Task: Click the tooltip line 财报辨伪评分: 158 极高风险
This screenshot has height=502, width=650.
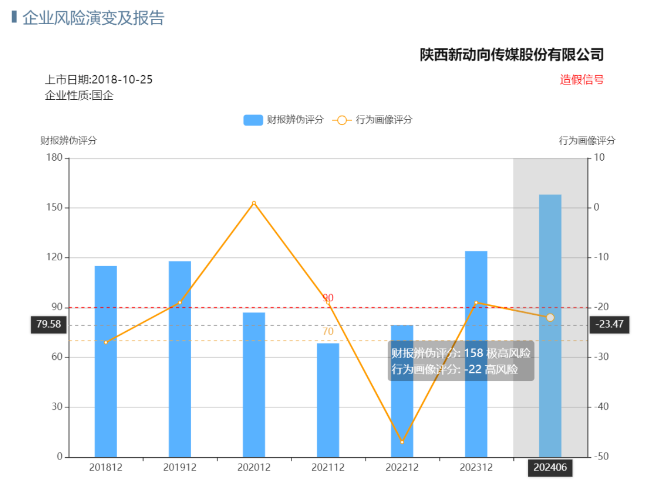Action: tap(461, 353)
